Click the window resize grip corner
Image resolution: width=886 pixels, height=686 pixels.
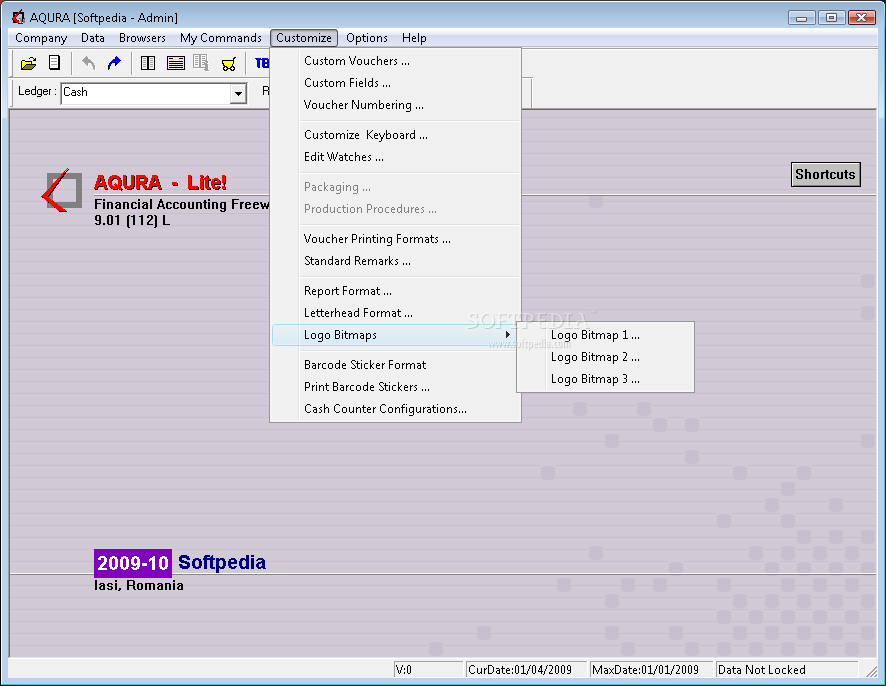tap(871, 671)
